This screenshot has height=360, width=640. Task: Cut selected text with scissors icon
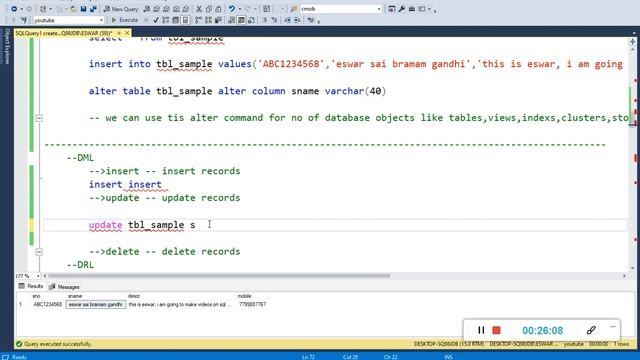point(199,9)
